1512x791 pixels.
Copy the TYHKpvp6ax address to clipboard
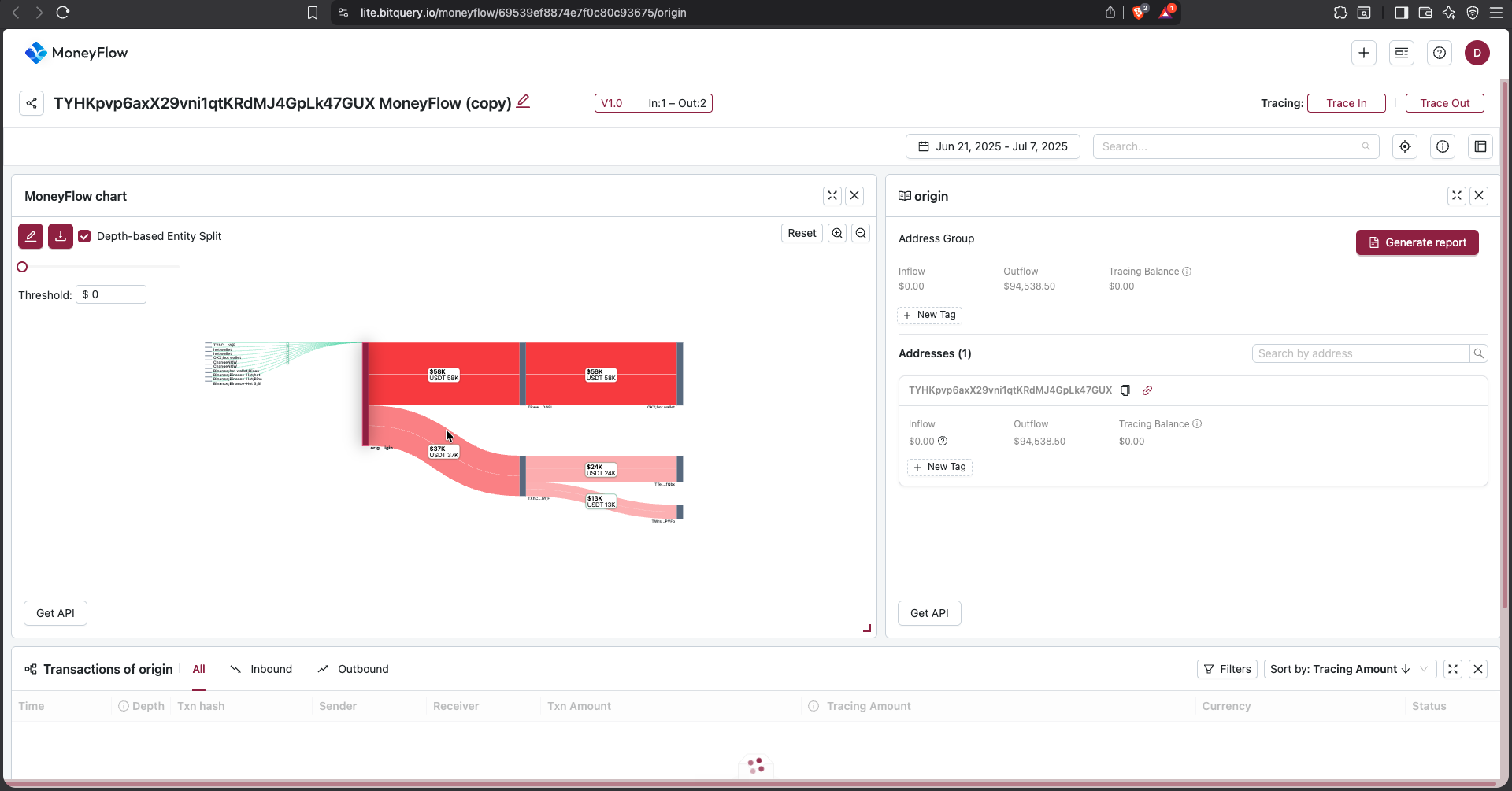coord(1125,390)
